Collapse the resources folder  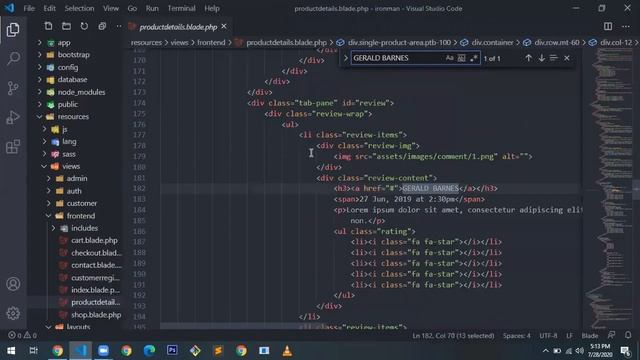tap(73, 117)
